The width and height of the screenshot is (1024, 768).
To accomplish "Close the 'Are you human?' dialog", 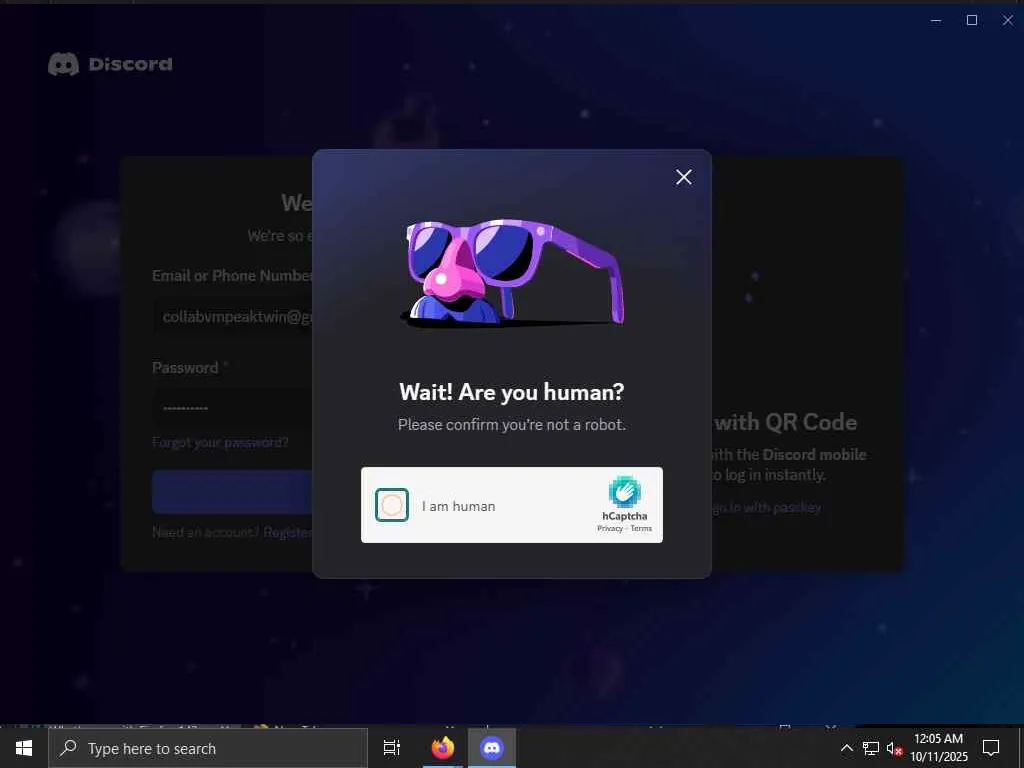I will [684, 177].
